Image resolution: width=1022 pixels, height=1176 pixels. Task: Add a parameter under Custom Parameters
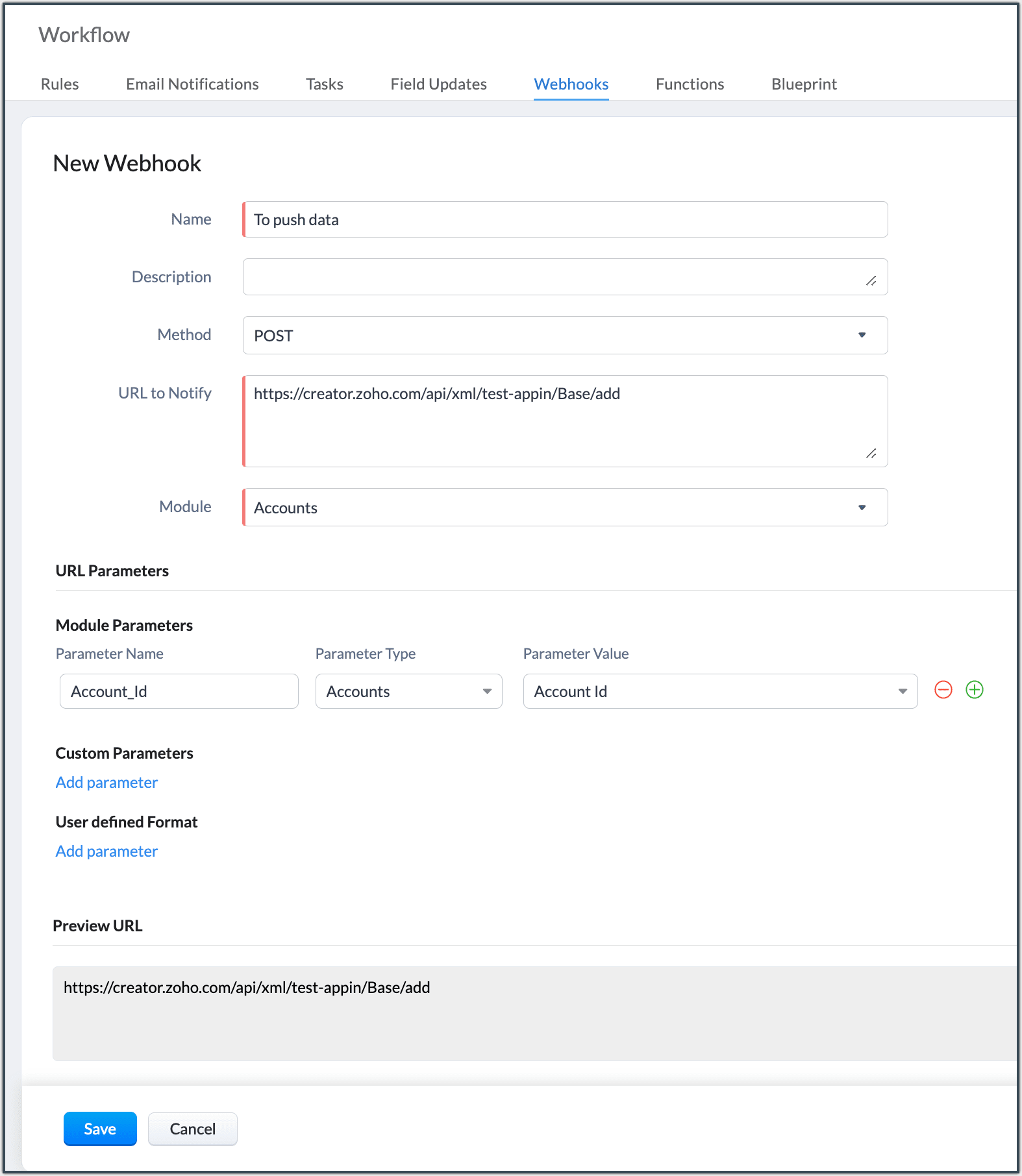pos(106,783)
